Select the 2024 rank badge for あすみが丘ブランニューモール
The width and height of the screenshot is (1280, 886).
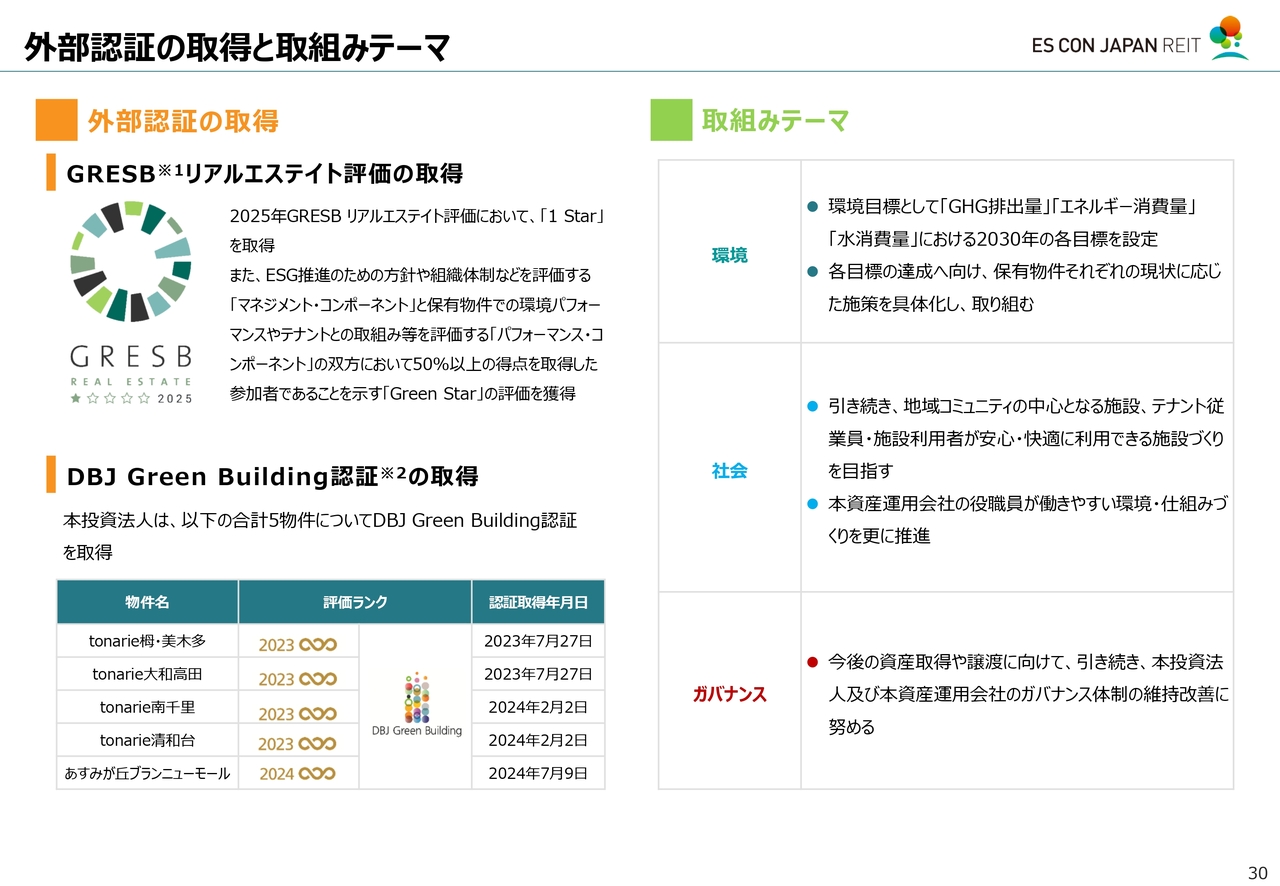tap(297, 774)
